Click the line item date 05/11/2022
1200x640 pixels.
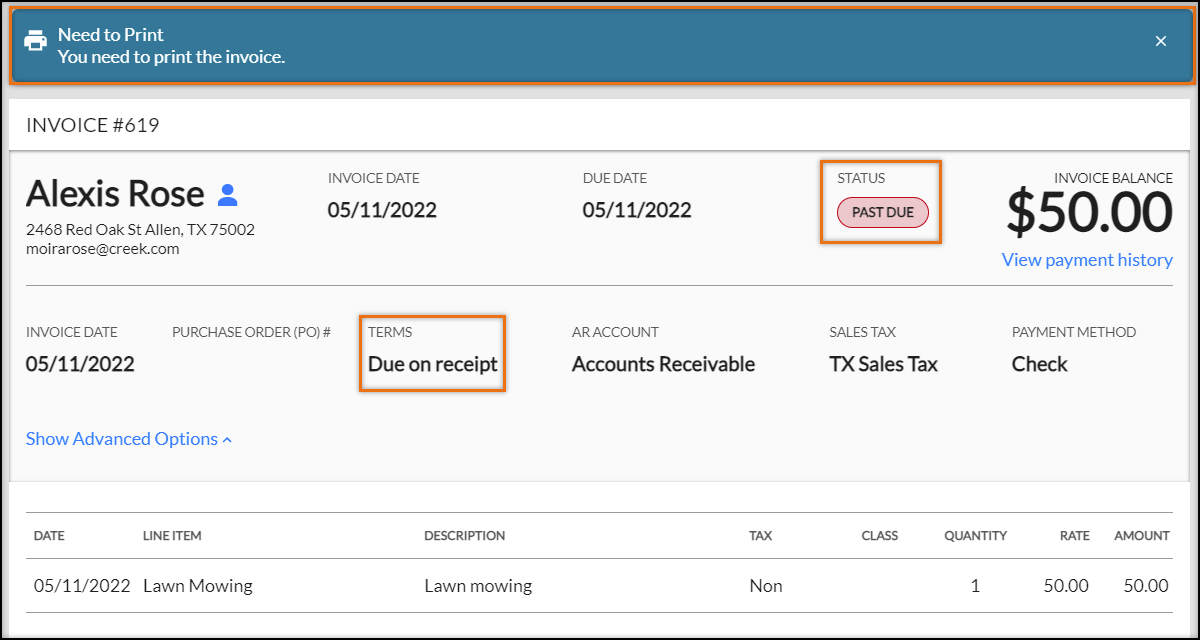click(x=82, y=586)
